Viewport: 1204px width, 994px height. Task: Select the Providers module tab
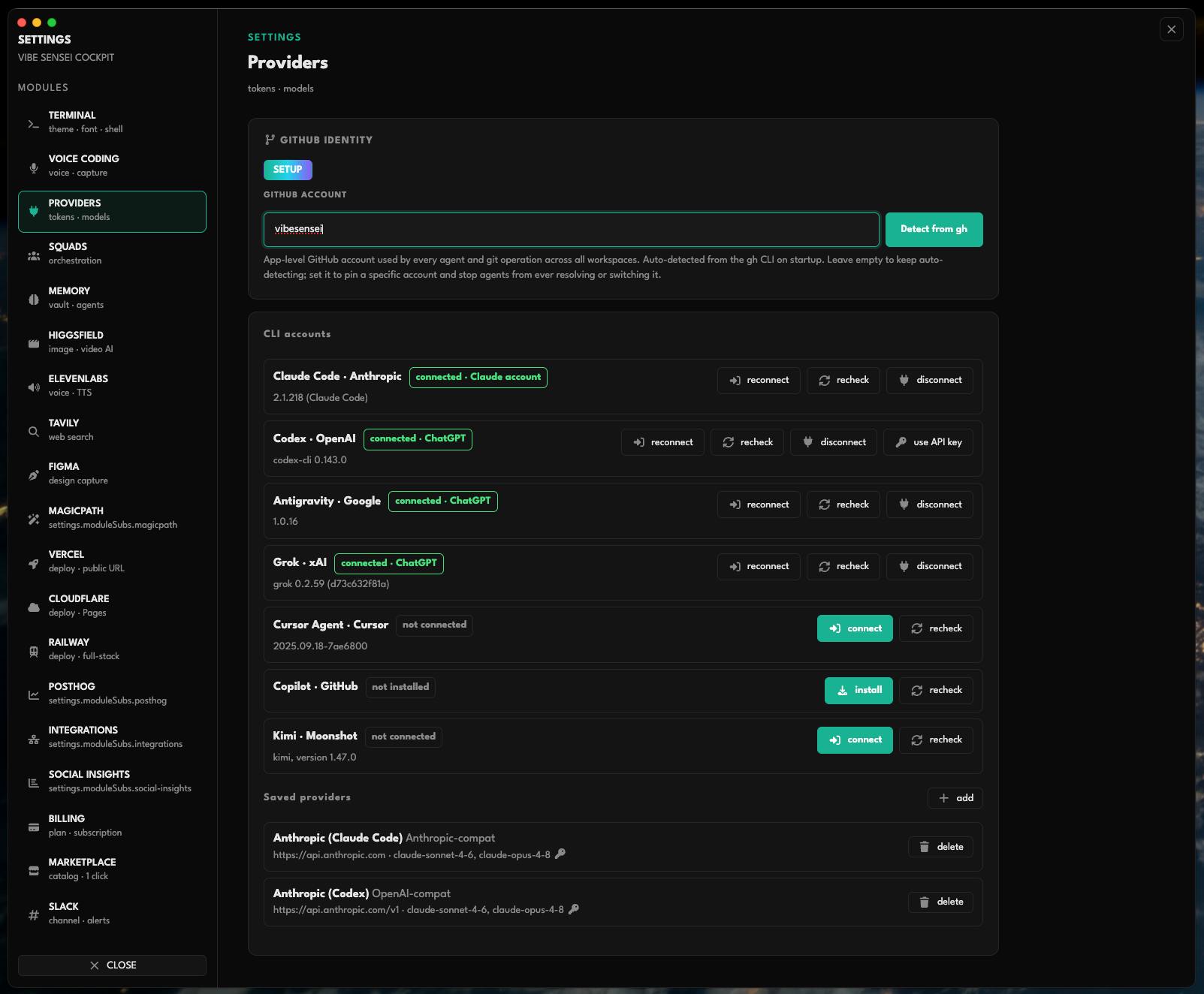point(112,212)
